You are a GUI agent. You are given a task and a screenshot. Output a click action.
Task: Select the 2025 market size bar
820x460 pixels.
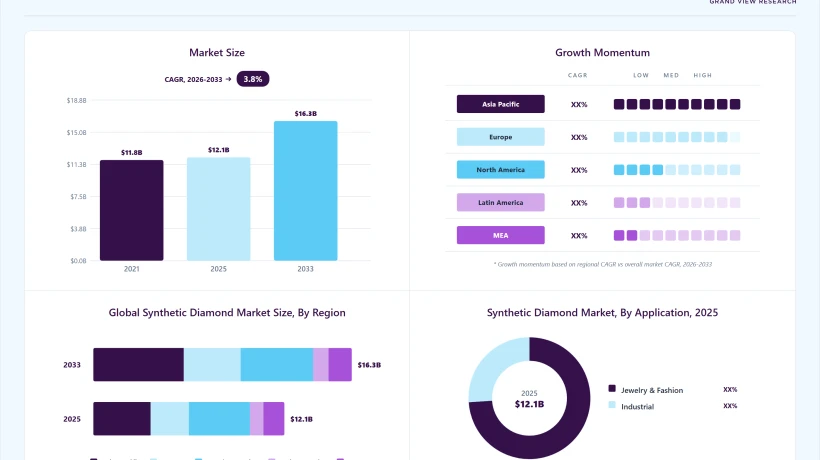(219, 209)
